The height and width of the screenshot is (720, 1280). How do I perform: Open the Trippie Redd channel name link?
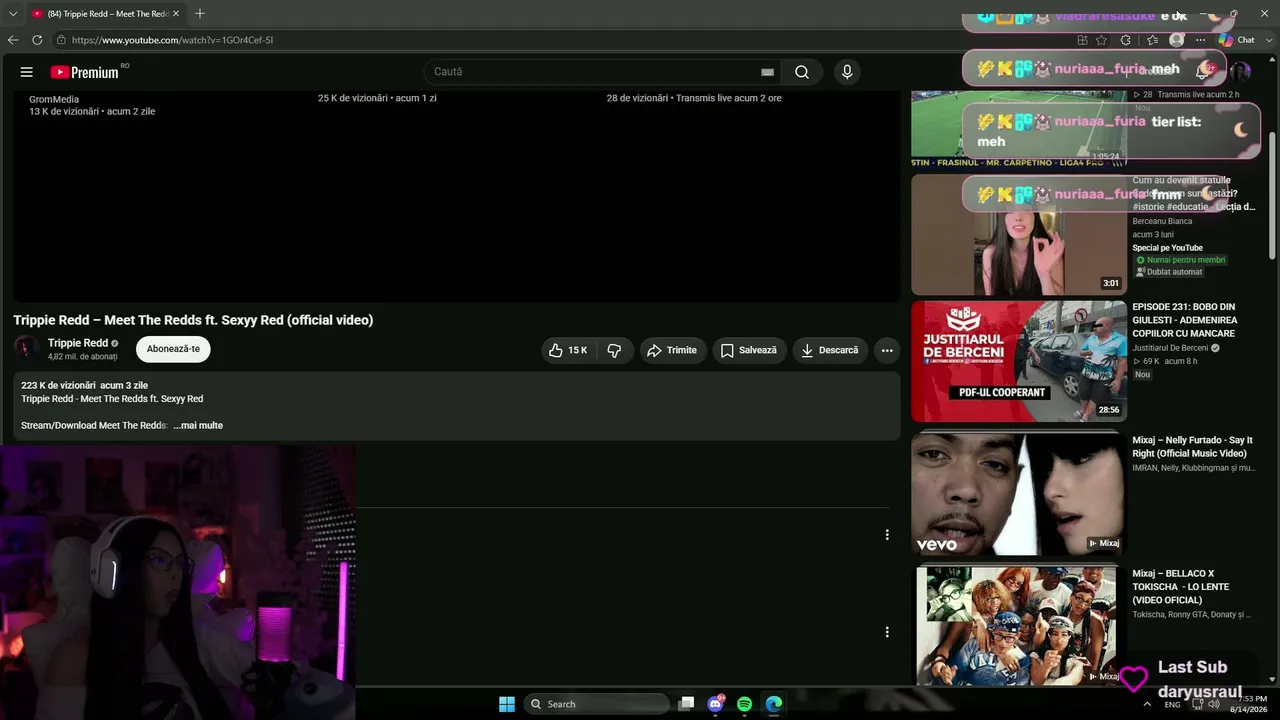coord(78,343)
